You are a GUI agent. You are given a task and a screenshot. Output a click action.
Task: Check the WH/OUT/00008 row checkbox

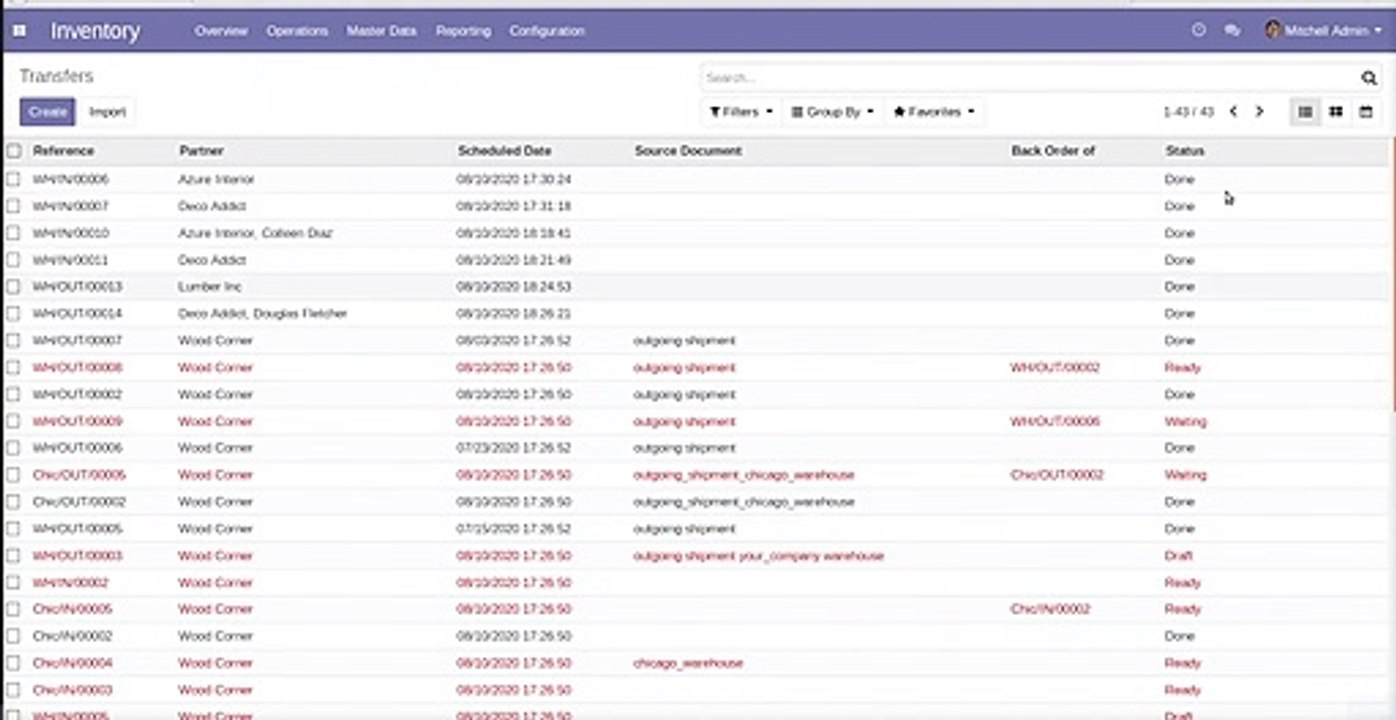point(13,368)
